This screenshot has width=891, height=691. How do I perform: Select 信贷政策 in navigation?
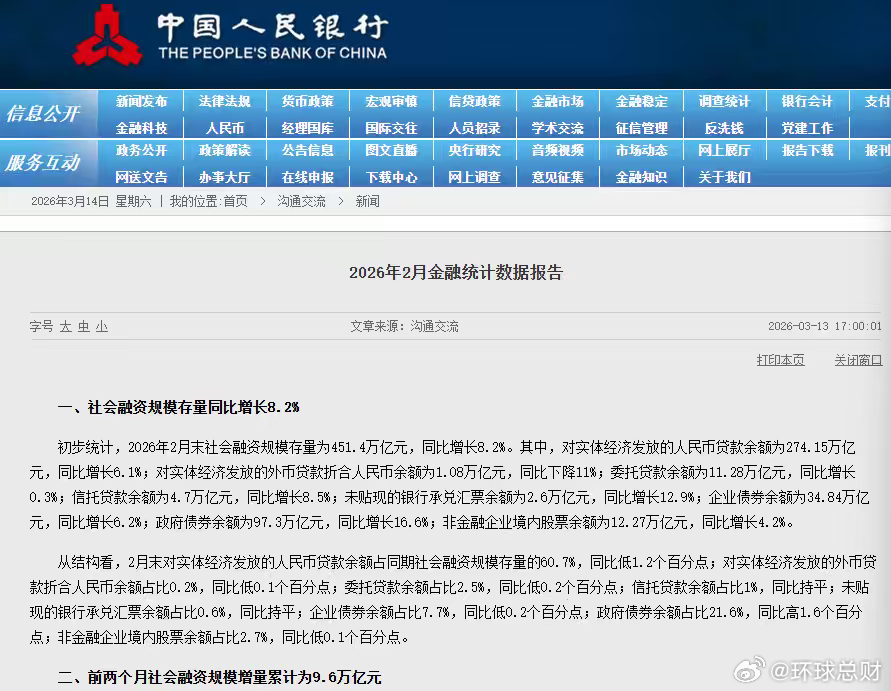pos(474,102)
